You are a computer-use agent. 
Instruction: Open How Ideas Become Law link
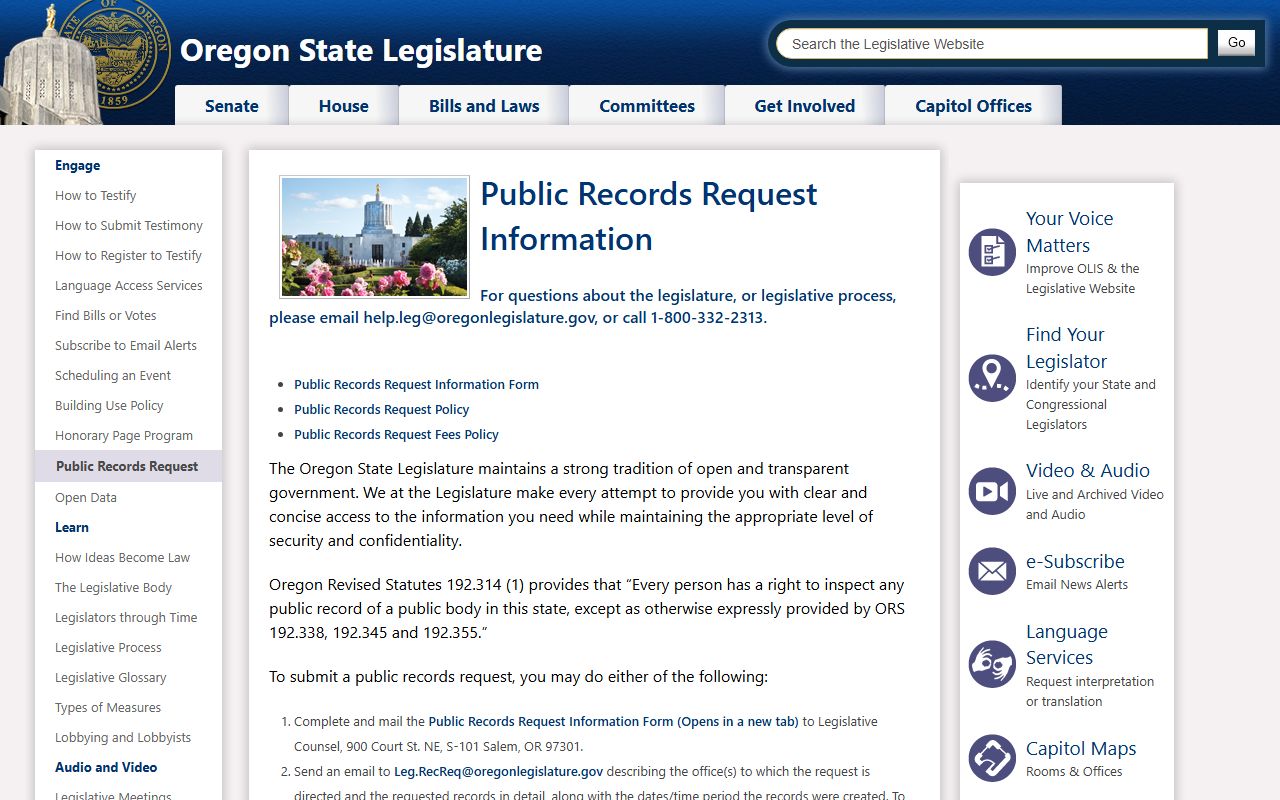(x=122, y=557)
